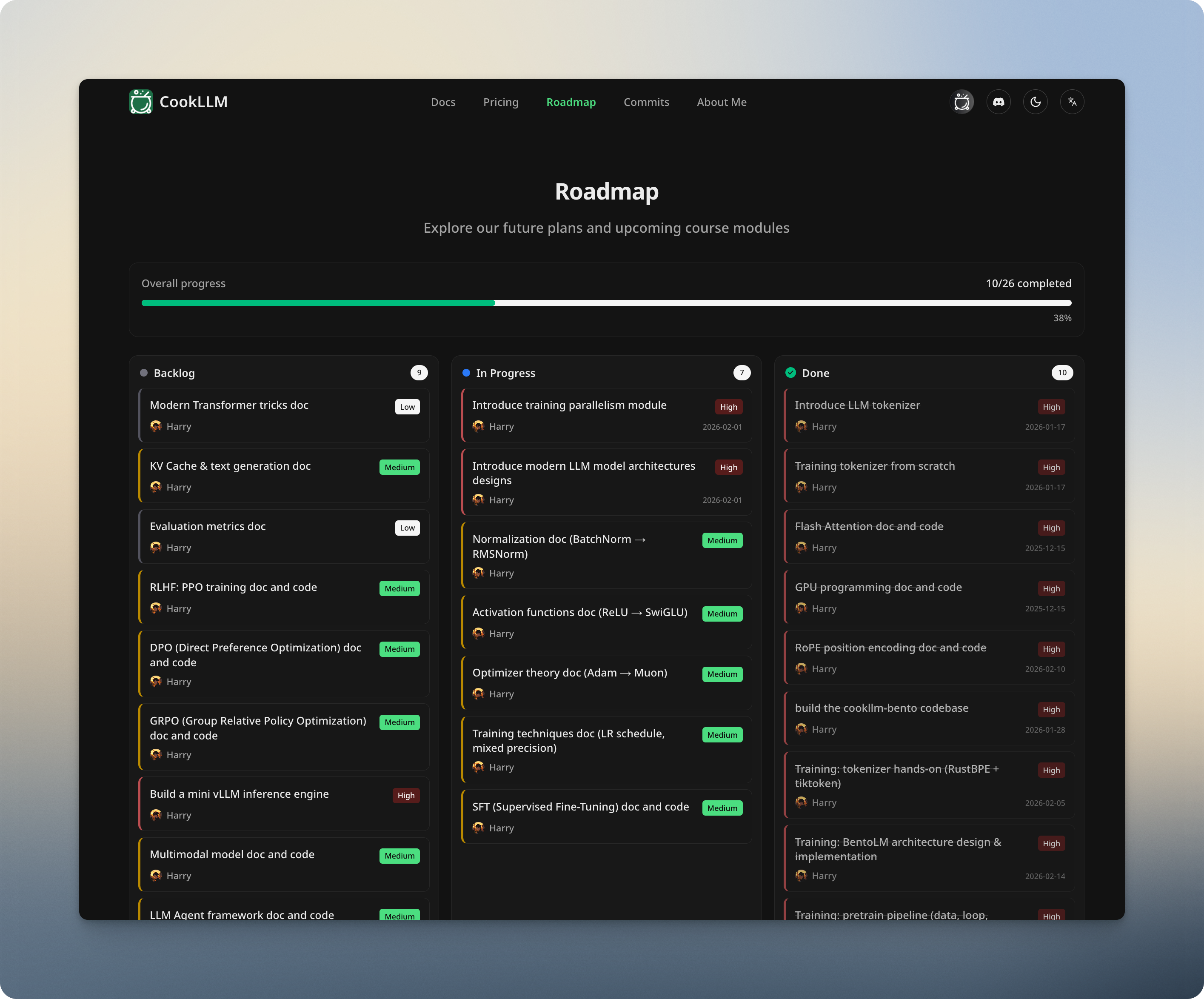Click Harry's avatar on SFT doc card
1204x999 pixels.
pyautogui.click(x=478, y=828)
